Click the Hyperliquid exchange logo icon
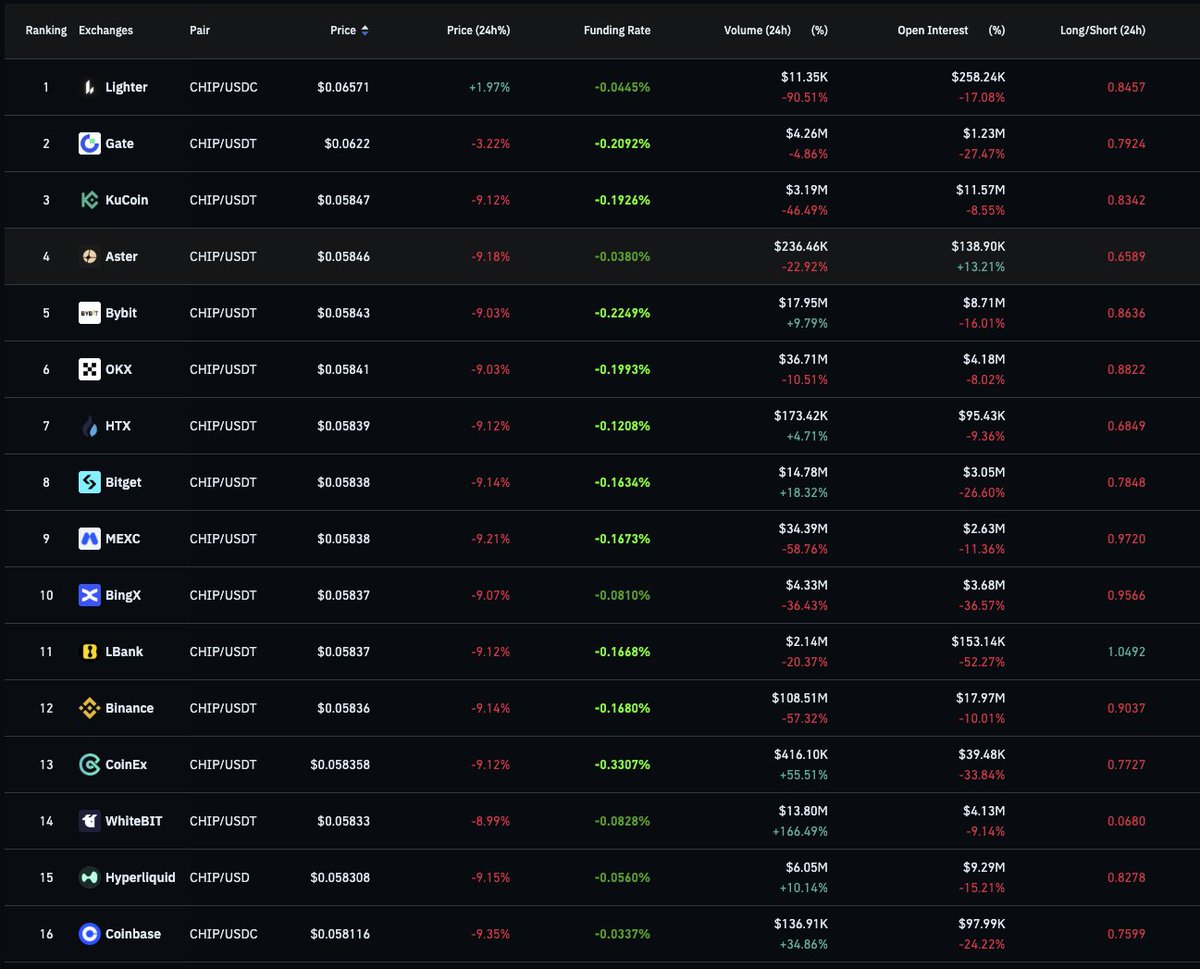1200x969 pixels. 89,878
